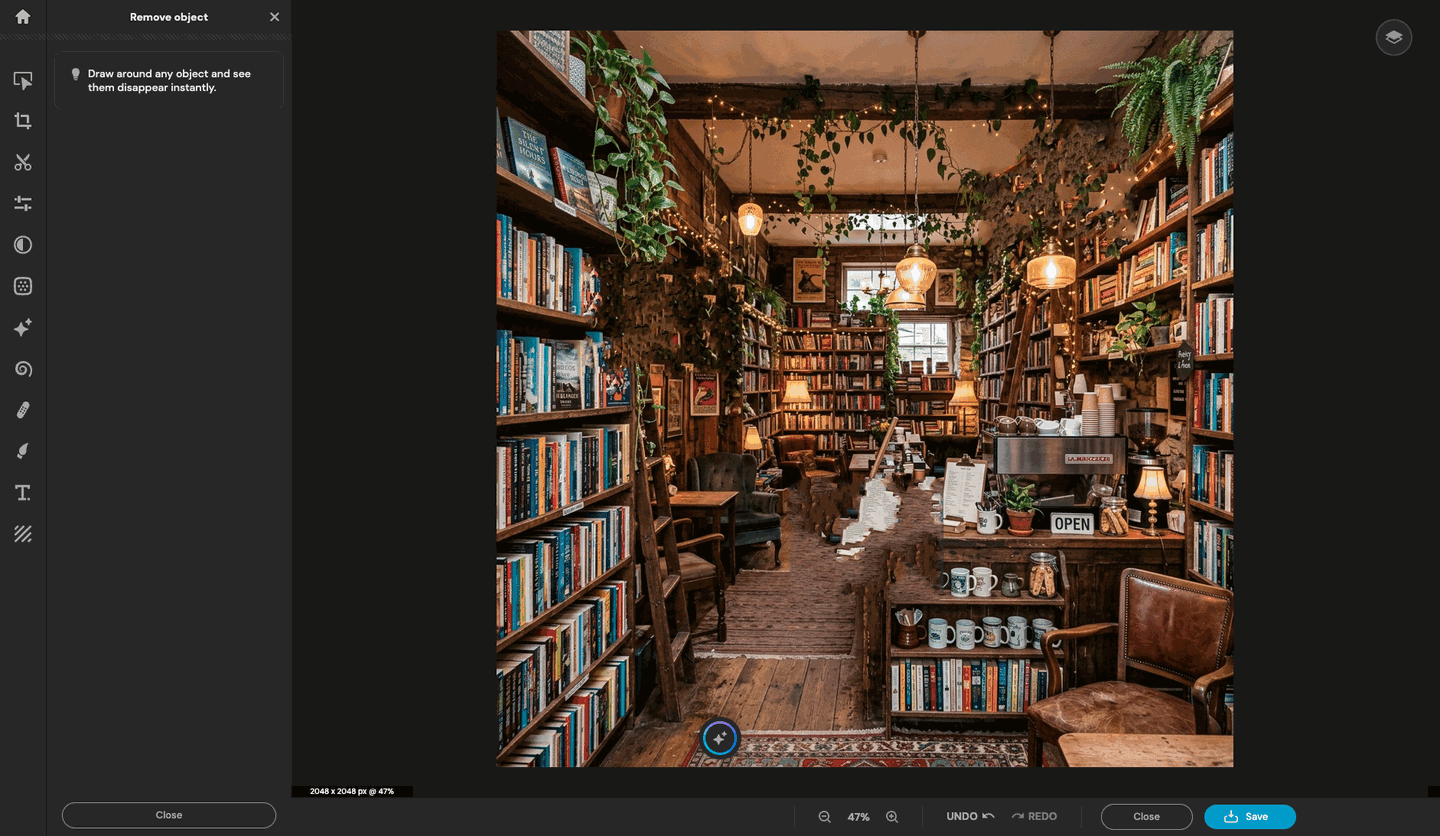Viewport: 1440px width, 836px height.
Task: Close the Remove object panel with X
Action: tap(275, 17)
